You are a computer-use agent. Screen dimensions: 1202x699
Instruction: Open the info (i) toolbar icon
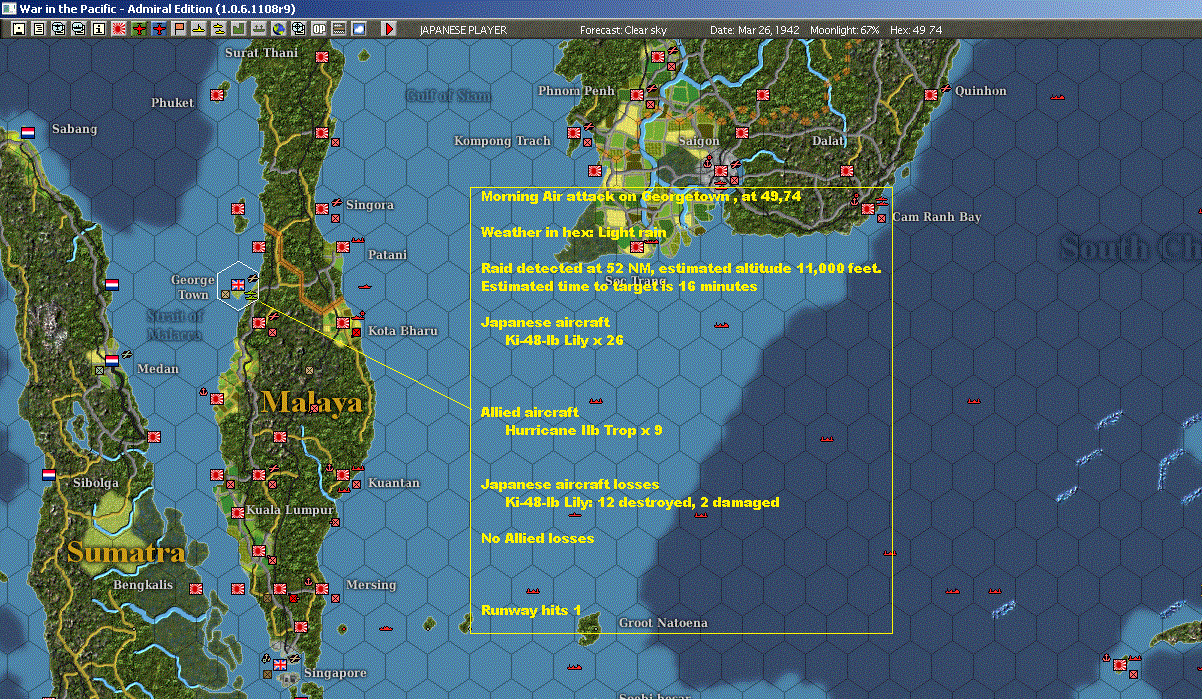(99, 29)
